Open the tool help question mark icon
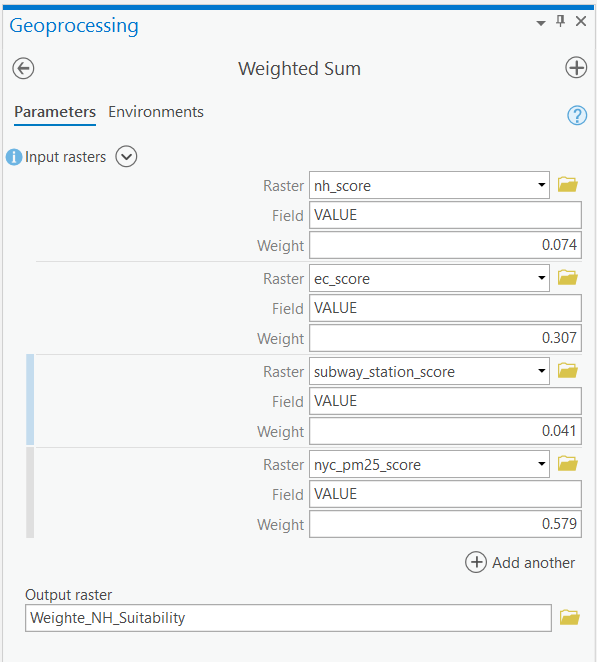The height and width of the screenshot is (662, 597). [x=577, y=115]
